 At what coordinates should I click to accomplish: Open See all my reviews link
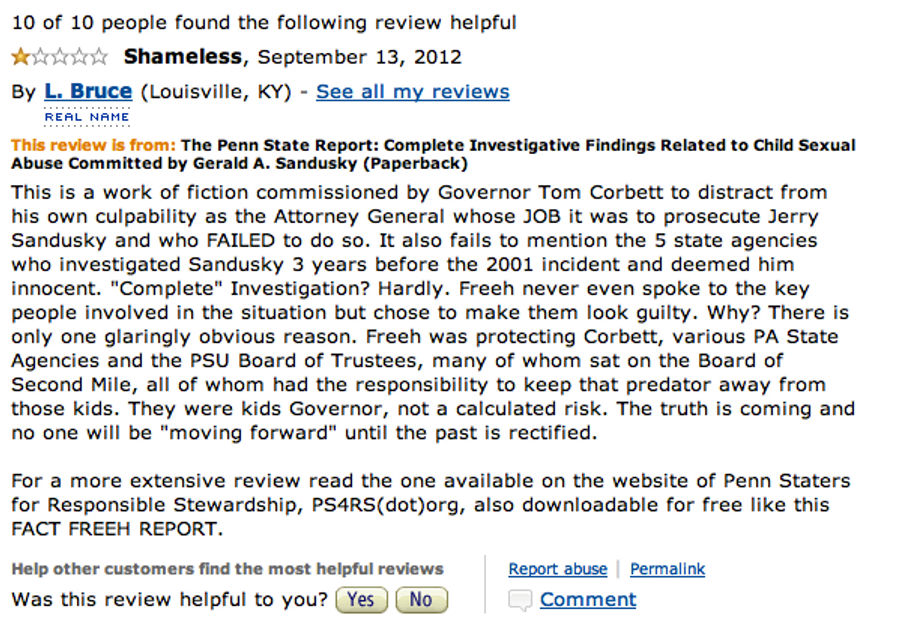click(413, 91)
